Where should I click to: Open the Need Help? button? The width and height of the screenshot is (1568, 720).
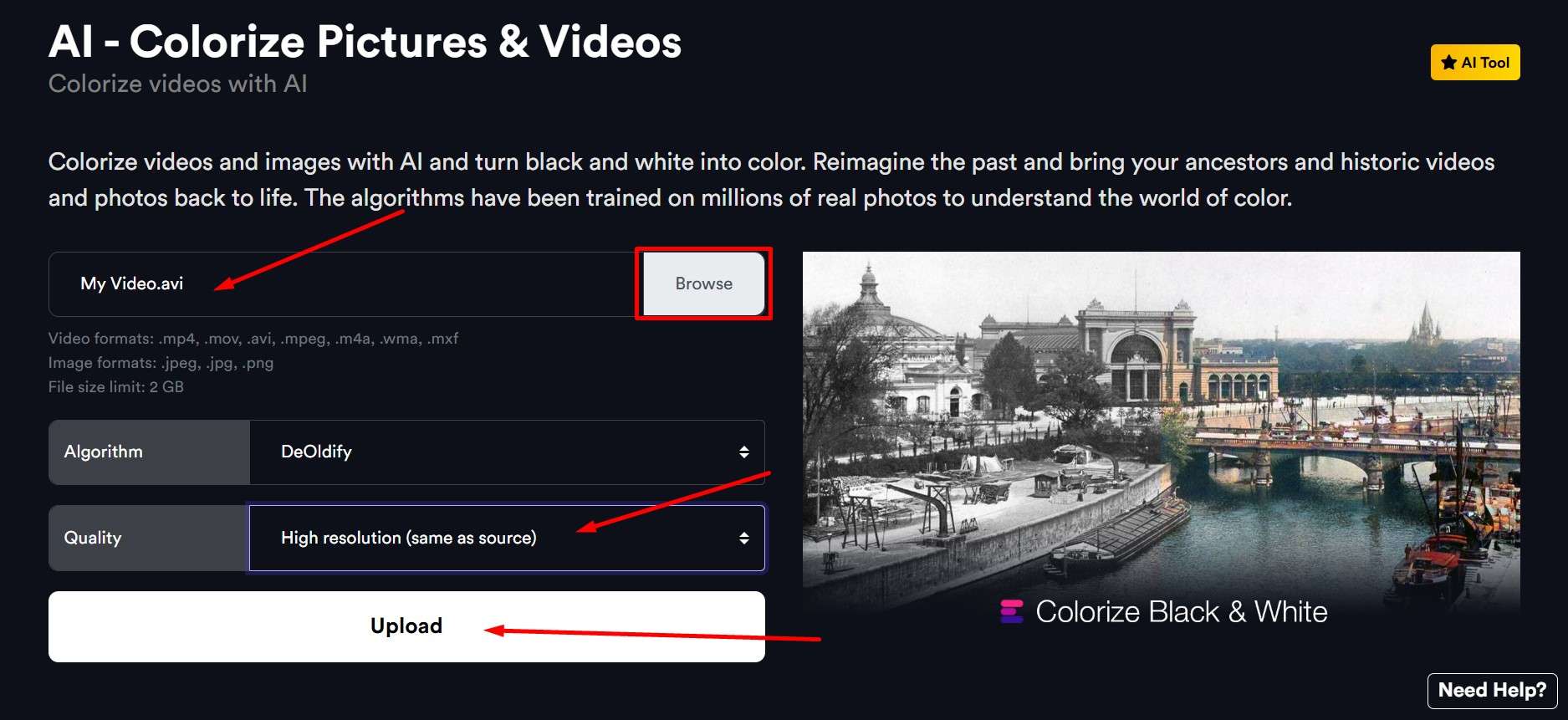[1492, 691]
